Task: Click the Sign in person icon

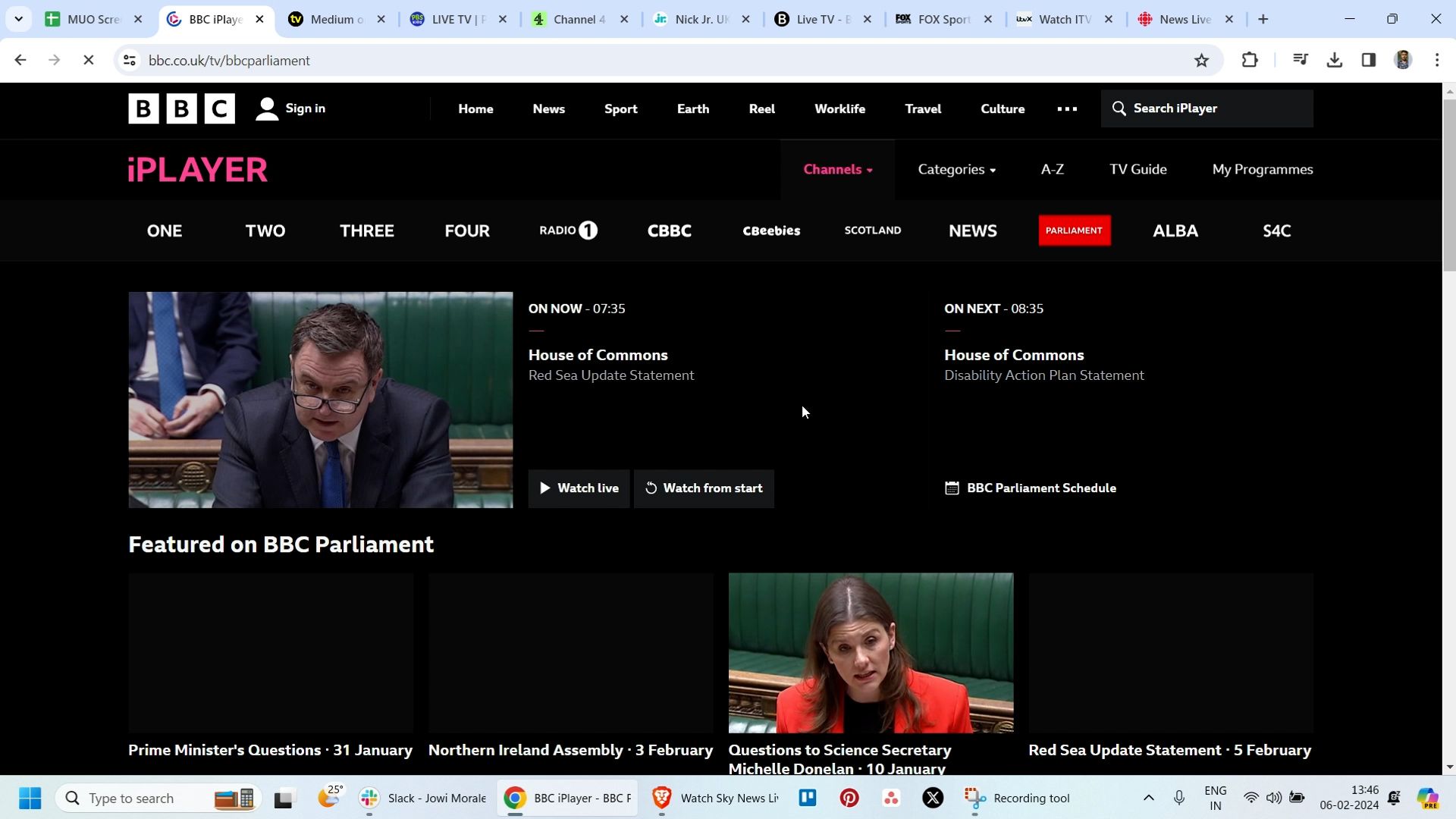Action: [266, 108]
